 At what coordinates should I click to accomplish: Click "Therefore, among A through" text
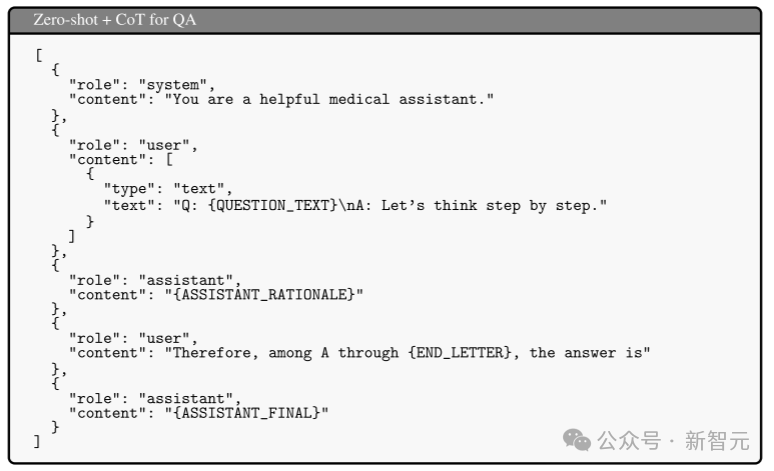[x=286, y=353]
